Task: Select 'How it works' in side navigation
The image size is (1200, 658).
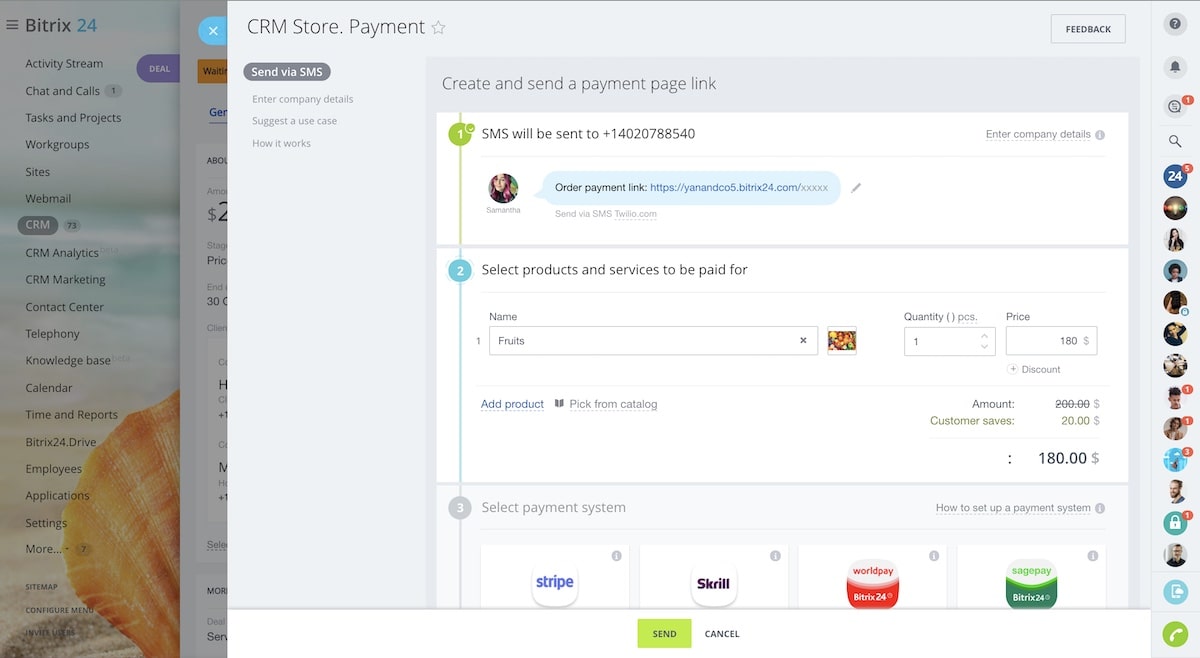Action: (x=281, y=143)
